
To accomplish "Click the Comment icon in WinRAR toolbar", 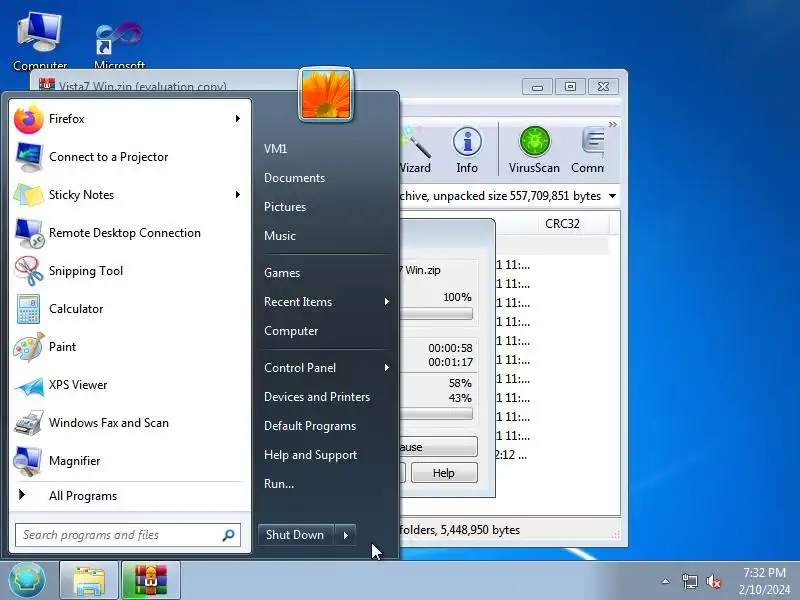I will [588, 150].
